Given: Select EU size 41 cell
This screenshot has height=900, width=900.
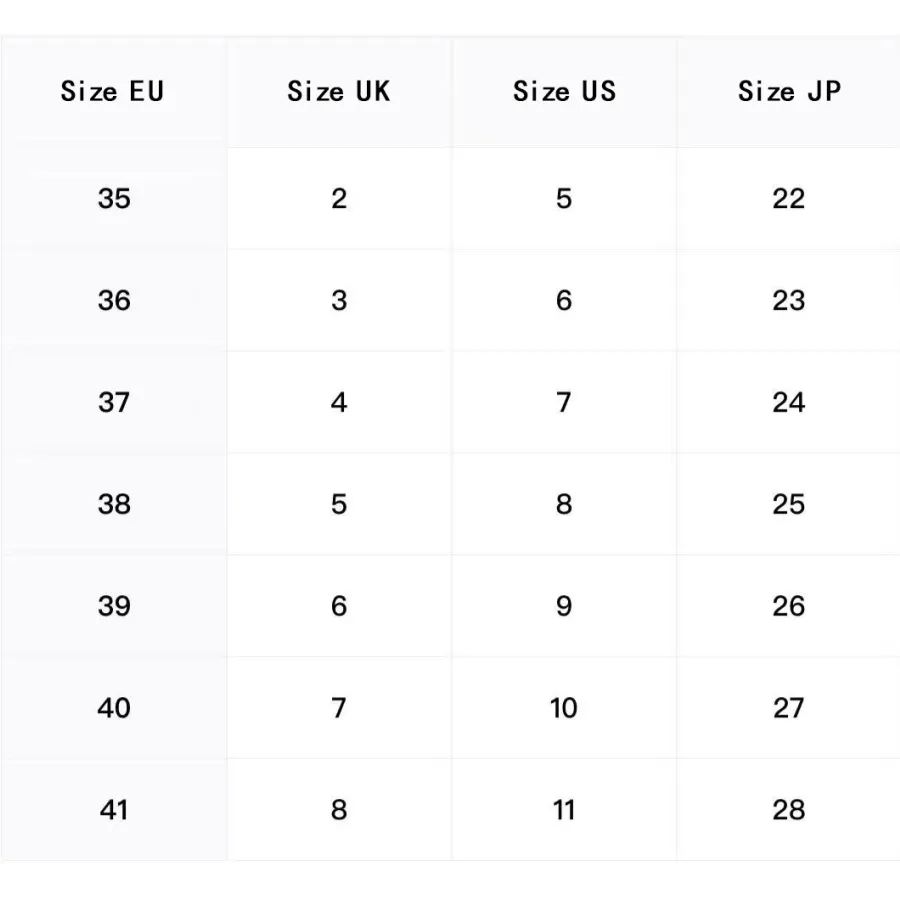Looking at the screenshot, I should pyautogui.click(x=114, y=810).
